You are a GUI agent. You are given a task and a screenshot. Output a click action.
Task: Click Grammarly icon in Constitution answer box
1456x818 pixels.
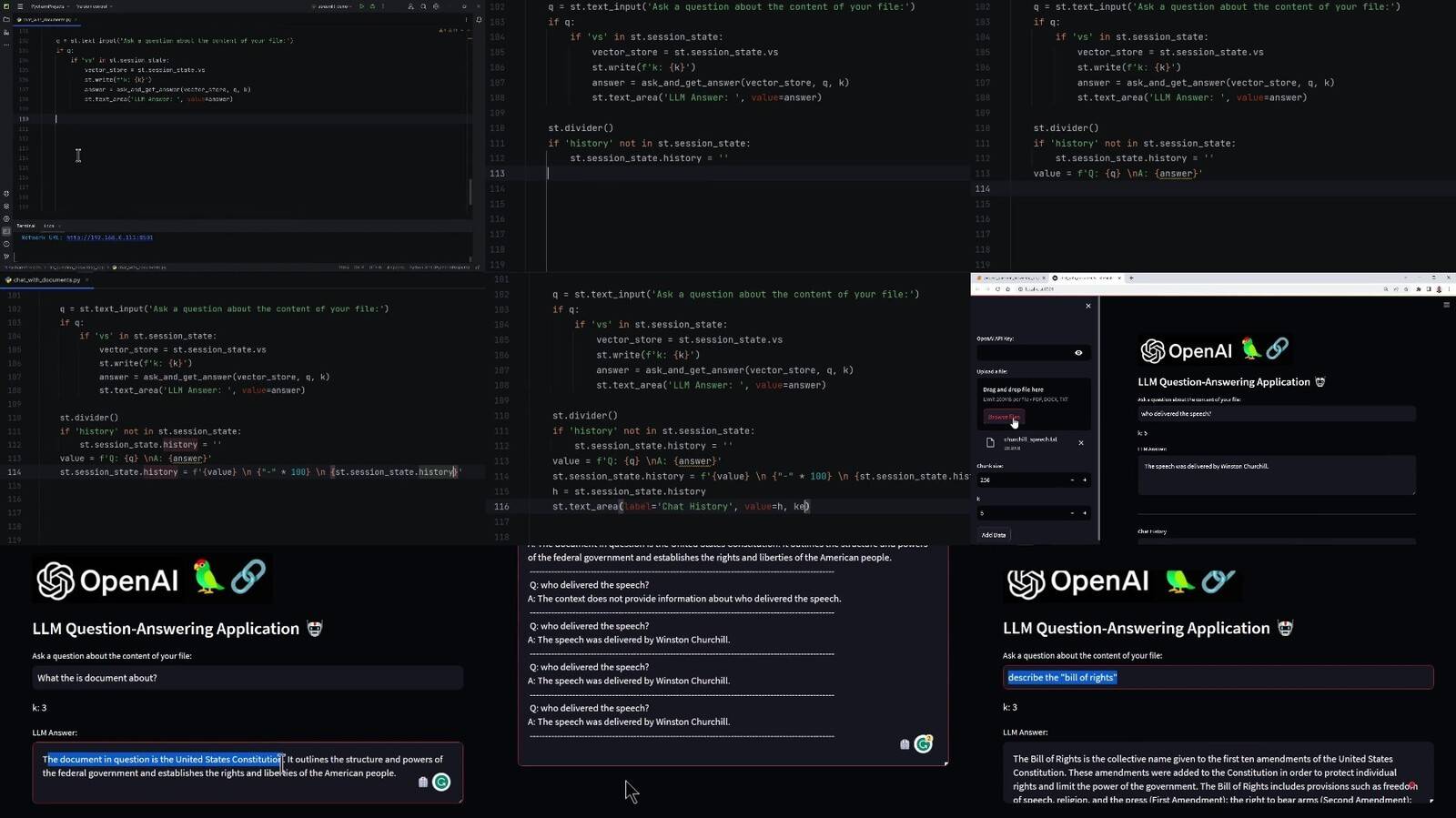(441, 782)
